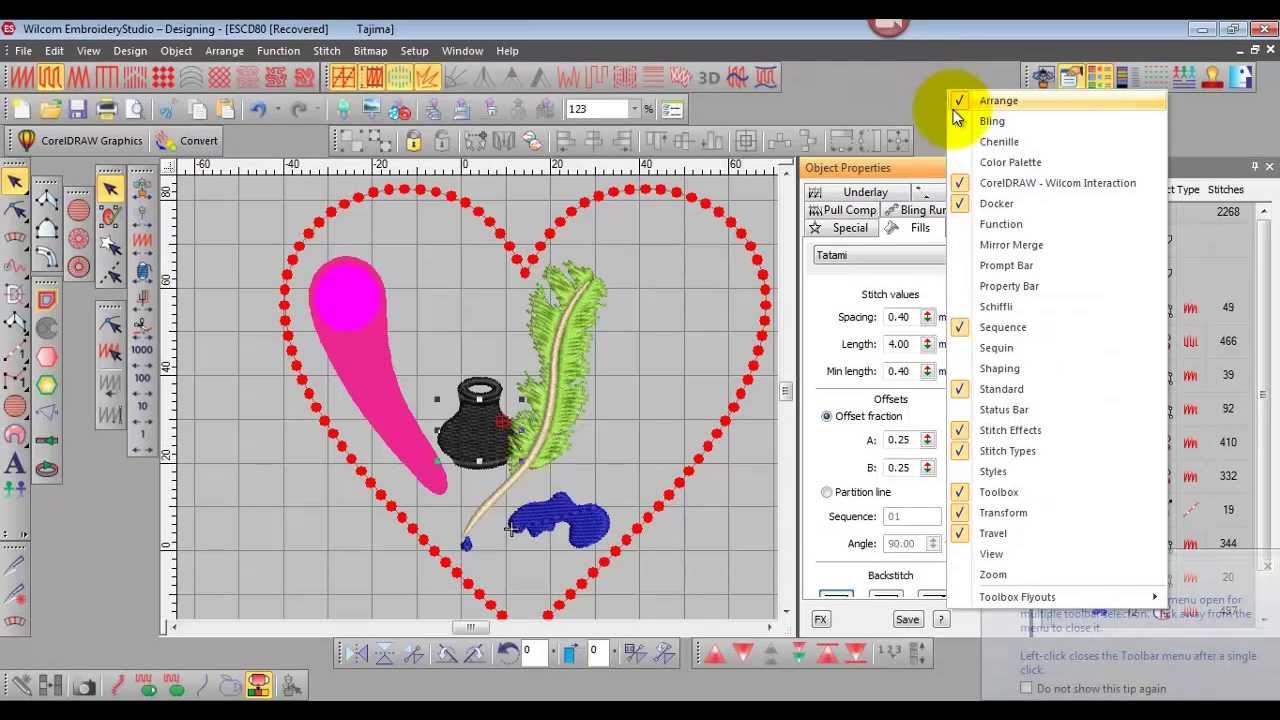1280x720 pixels.
Task: Select the Undo icon in the toolbar
Action: [x=259, y=108]
